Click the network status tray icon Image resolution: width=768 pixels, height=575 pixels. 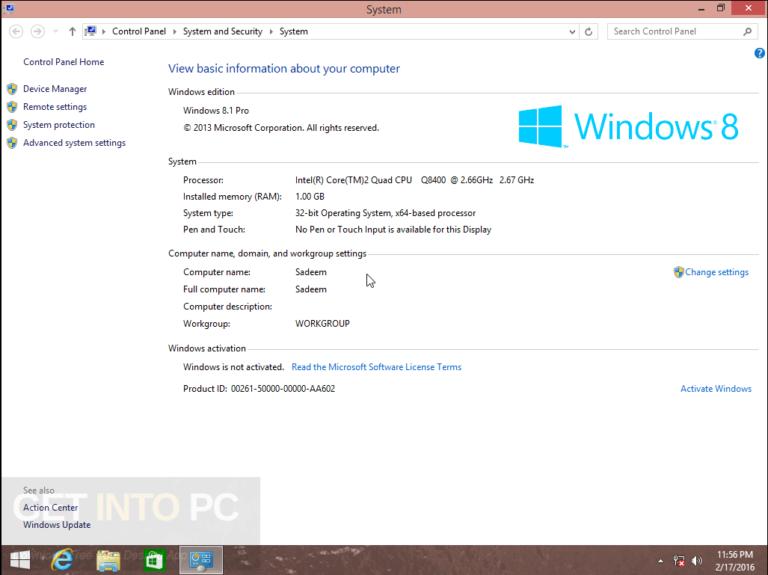679,561
